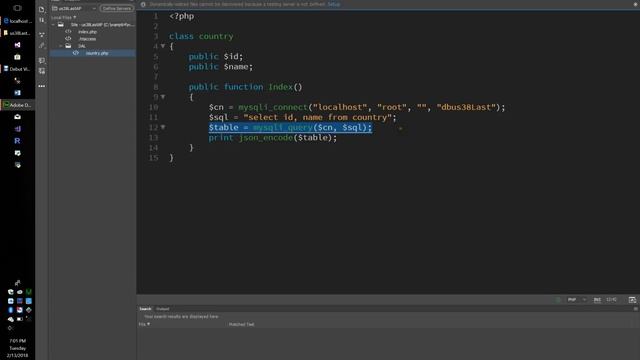Click the Task View icon atop taskbar
This screenshot has width=640, height=360.
coord(17,8)
